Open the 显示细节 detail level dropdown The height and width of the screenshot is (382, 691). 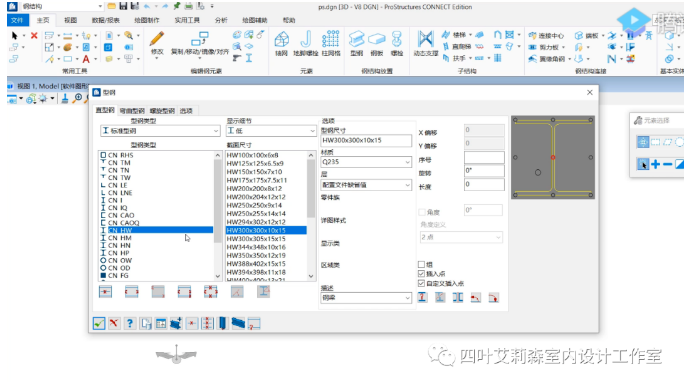[x=271, y=131]
